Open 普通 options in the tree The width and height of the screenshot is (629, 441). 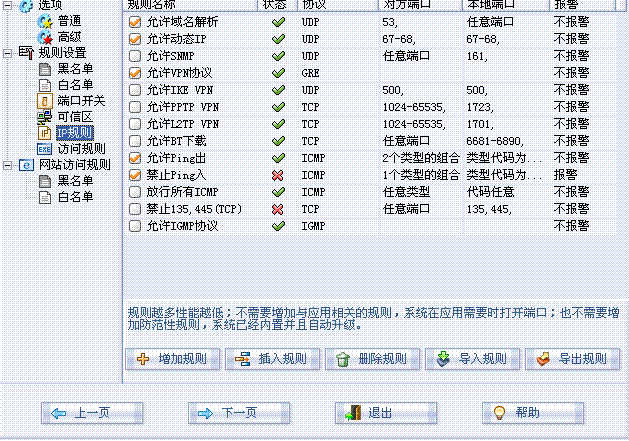point(69,21)
